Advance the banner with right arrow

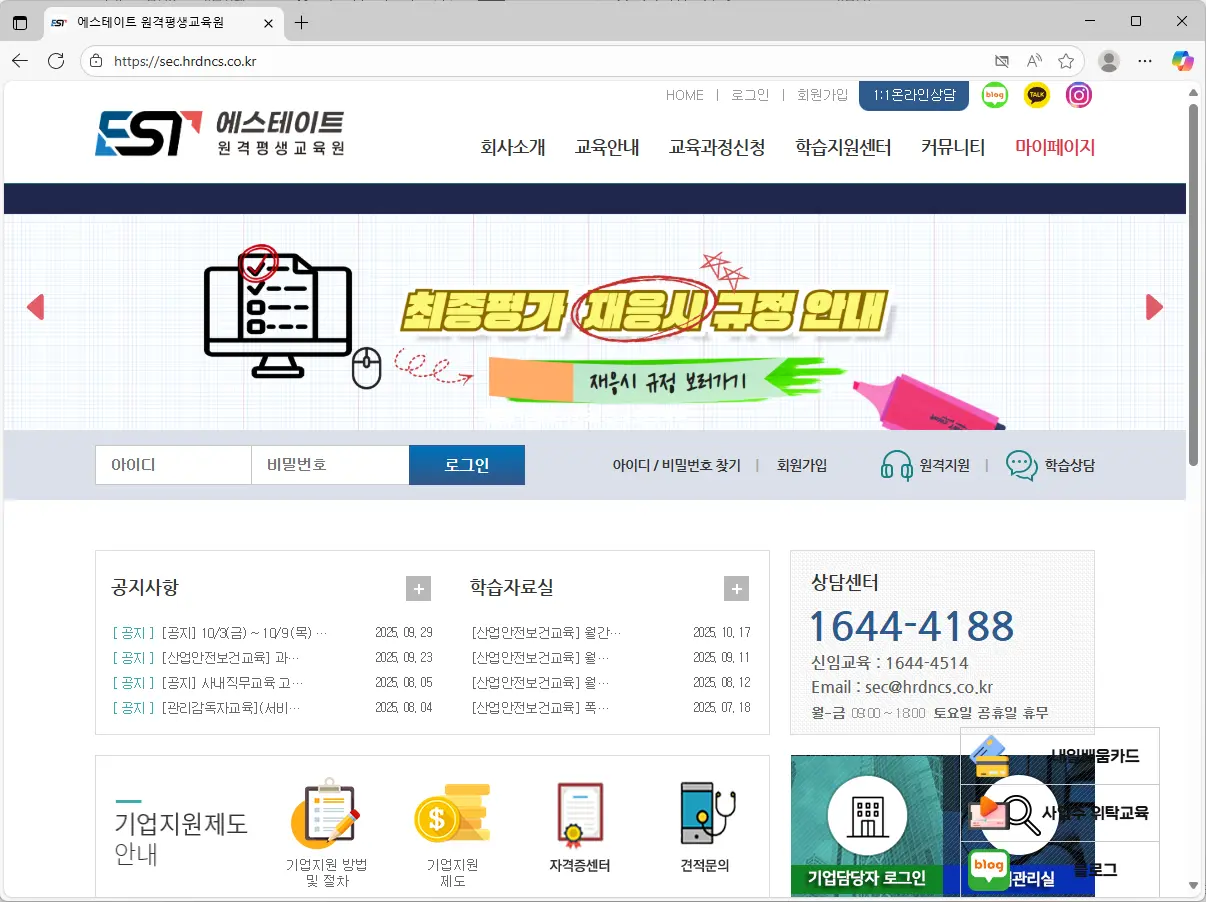pos(1155,307)
